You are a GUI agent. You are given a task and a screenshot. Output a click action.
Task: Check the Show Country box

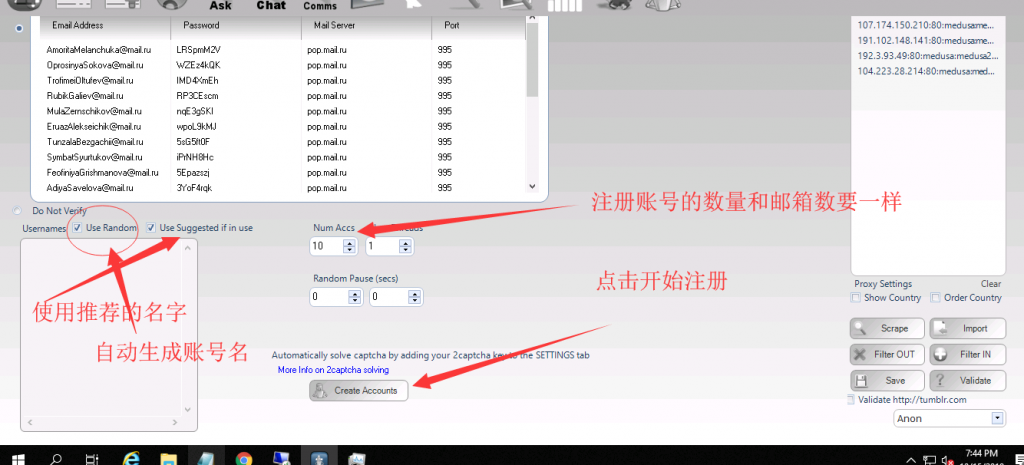(856, 298)
